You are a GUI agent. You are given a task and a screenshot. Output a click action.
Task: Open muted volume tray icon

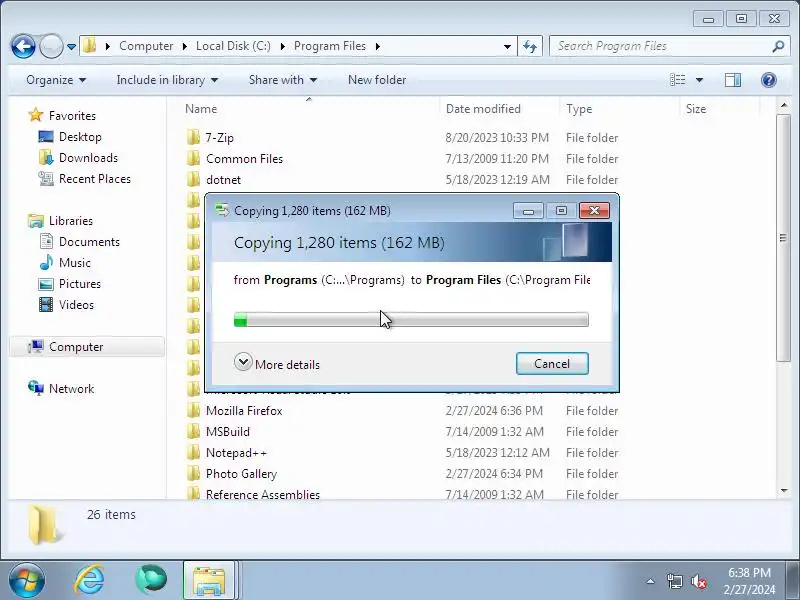pos(699,581)
